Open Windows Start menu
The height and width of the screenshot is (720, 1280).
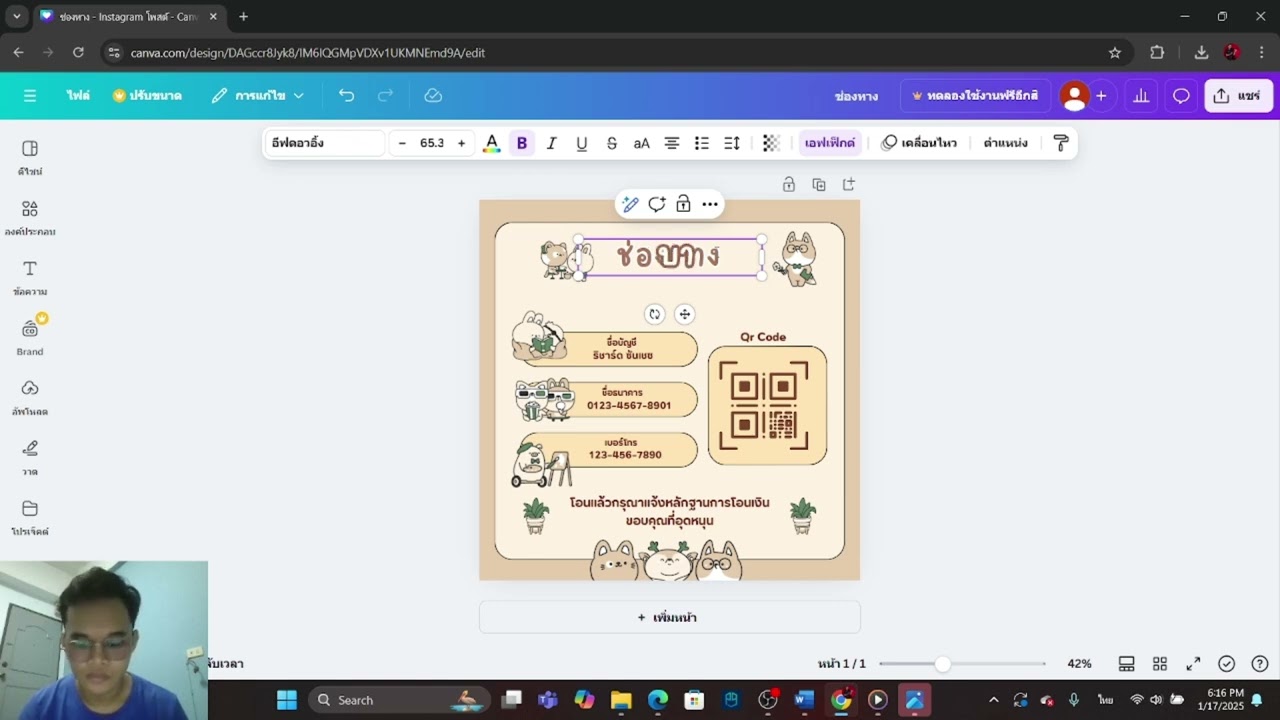287,700
